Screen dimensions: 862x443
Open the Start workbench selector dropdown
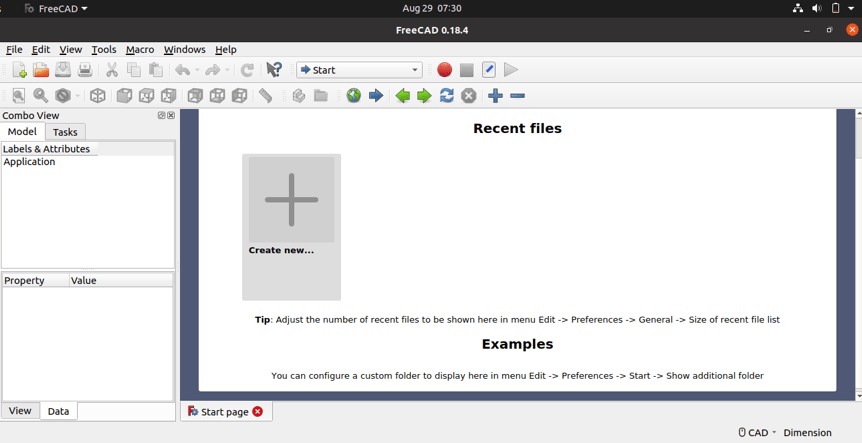(x=360, y=70)
